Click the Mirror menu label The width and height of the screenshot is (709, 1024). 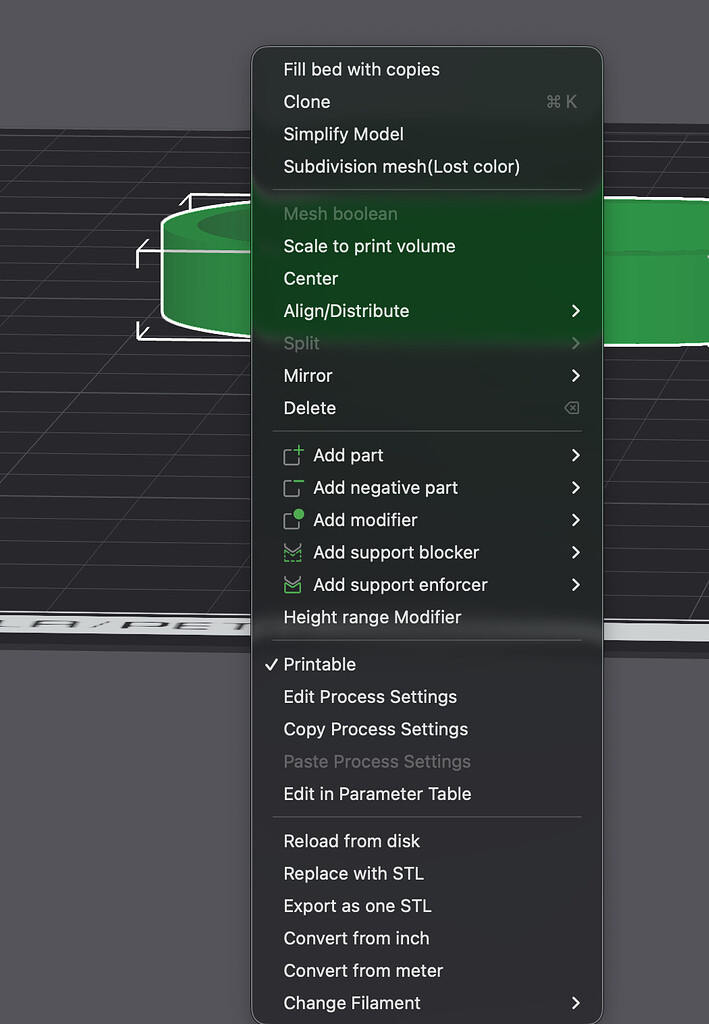tap(307, 376)
